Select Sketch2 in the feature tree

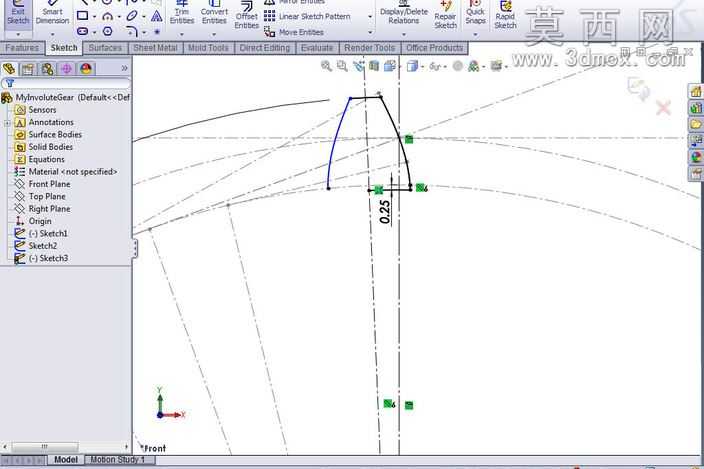[x=36, y=246]
